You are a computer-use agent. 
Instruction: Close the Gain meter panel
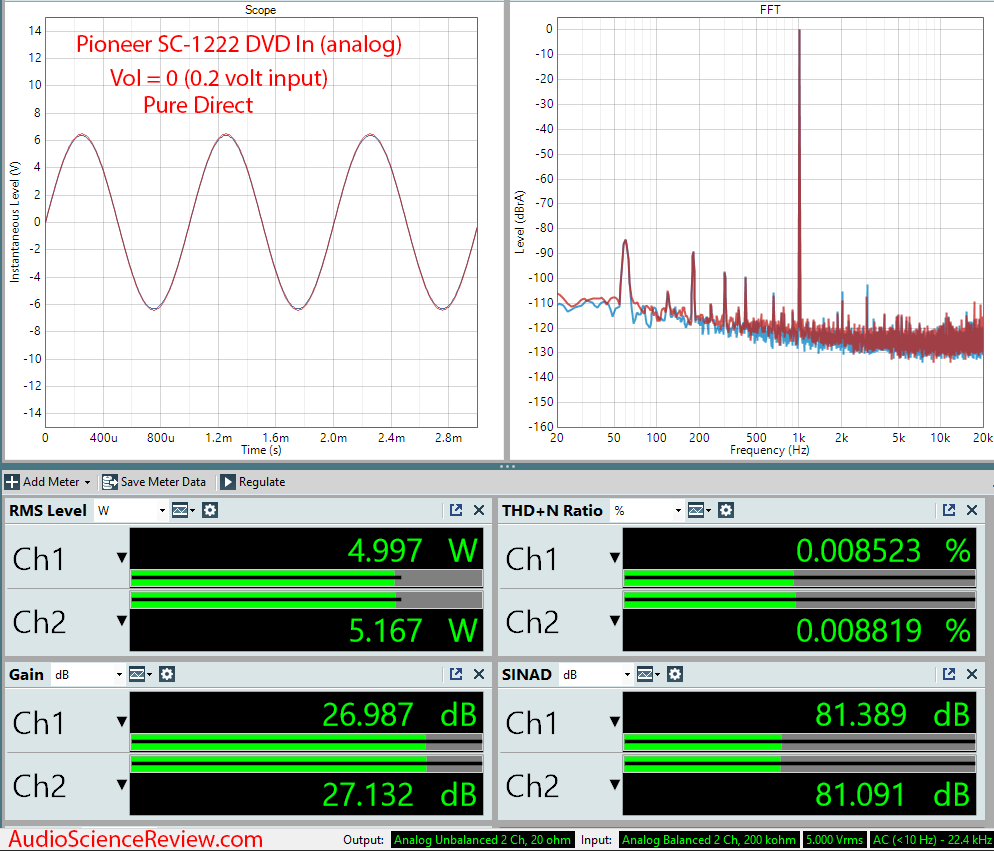pyautogui.click(x=479, y=674)
